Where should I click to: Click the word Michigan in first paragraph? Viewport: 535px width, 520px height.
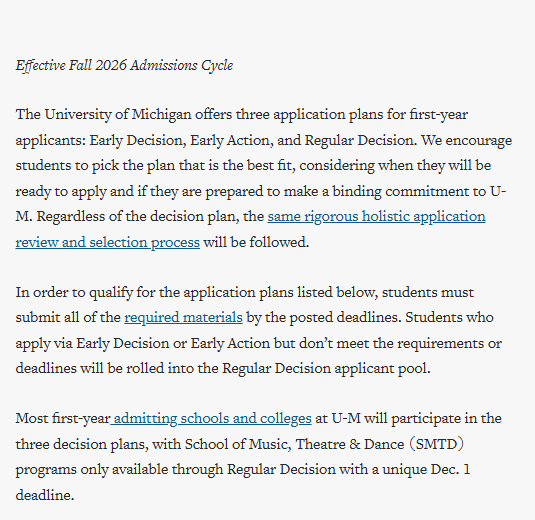point(161,115)
